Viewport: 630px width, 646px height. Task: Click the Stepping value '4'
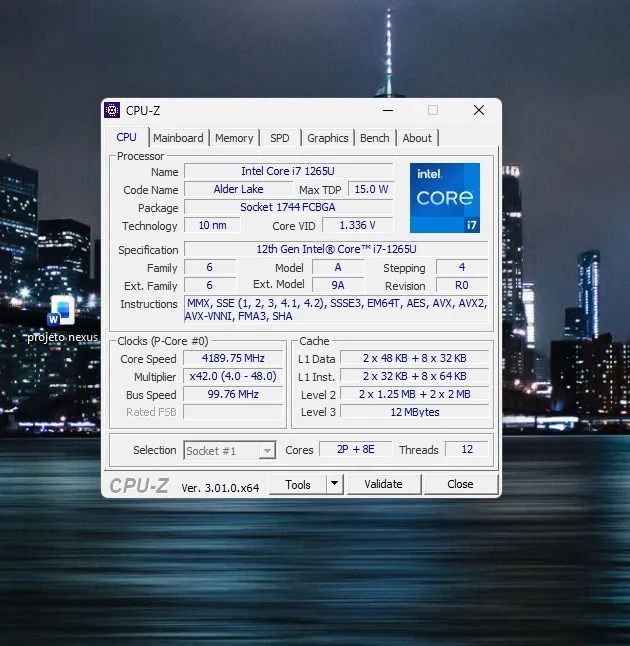coord(462,267)
